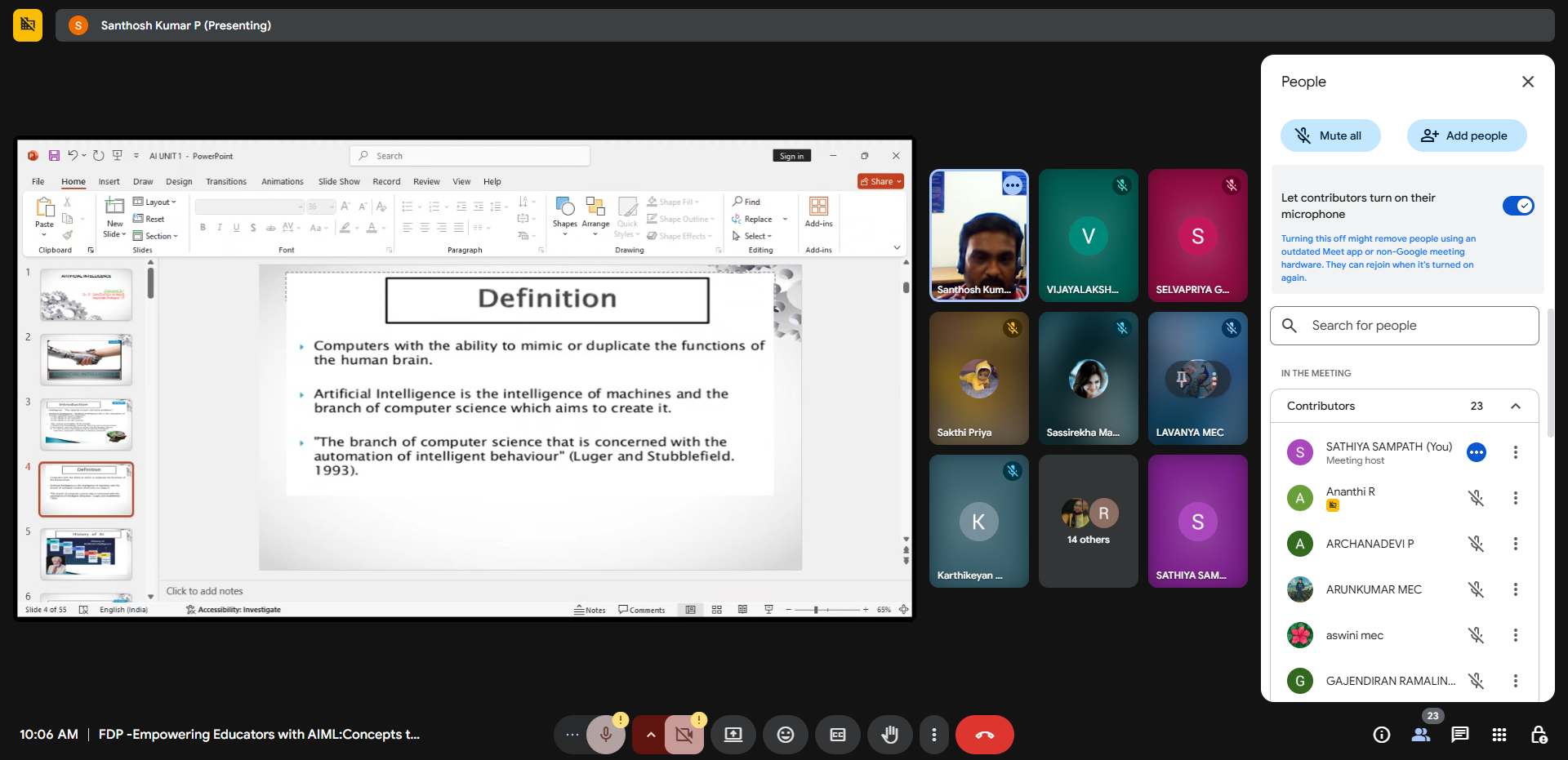
Task: Mute aswini mec's microphone in list
Action: (1476, 635)
